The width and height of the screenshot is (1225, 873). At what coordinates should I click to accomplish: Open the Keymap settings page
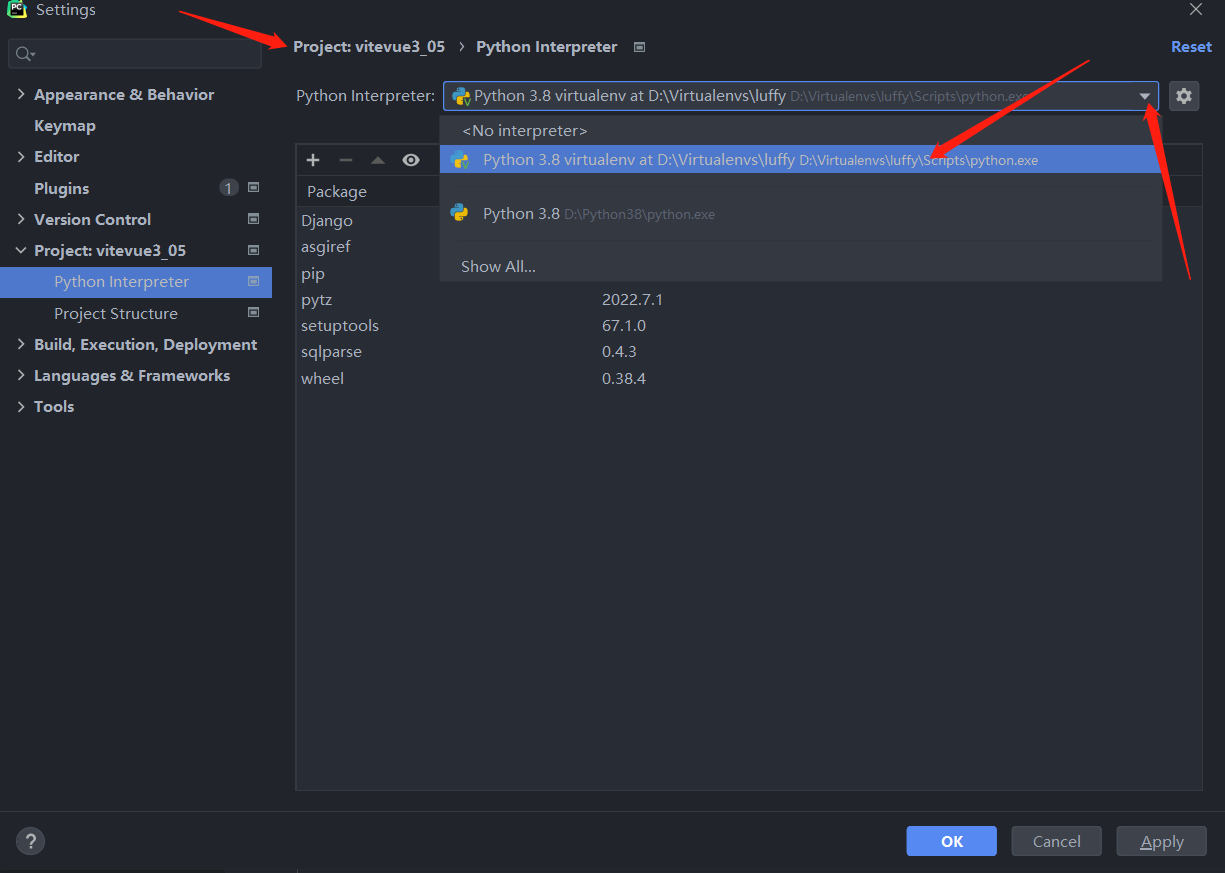65,125
